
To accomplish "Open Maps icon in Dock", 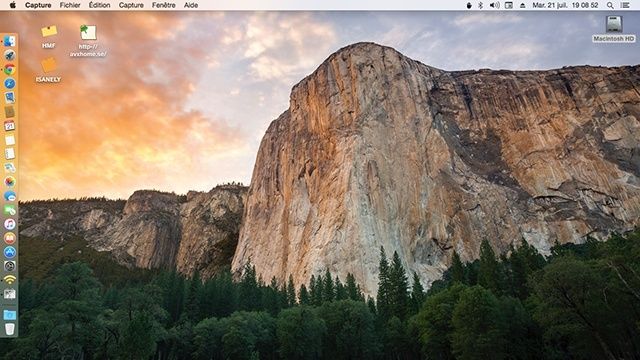I will (x=9, y=168).
